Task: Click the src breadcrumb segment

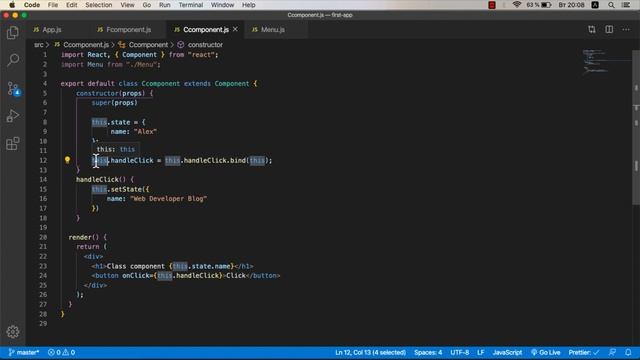Action: (x=38, y=44)
